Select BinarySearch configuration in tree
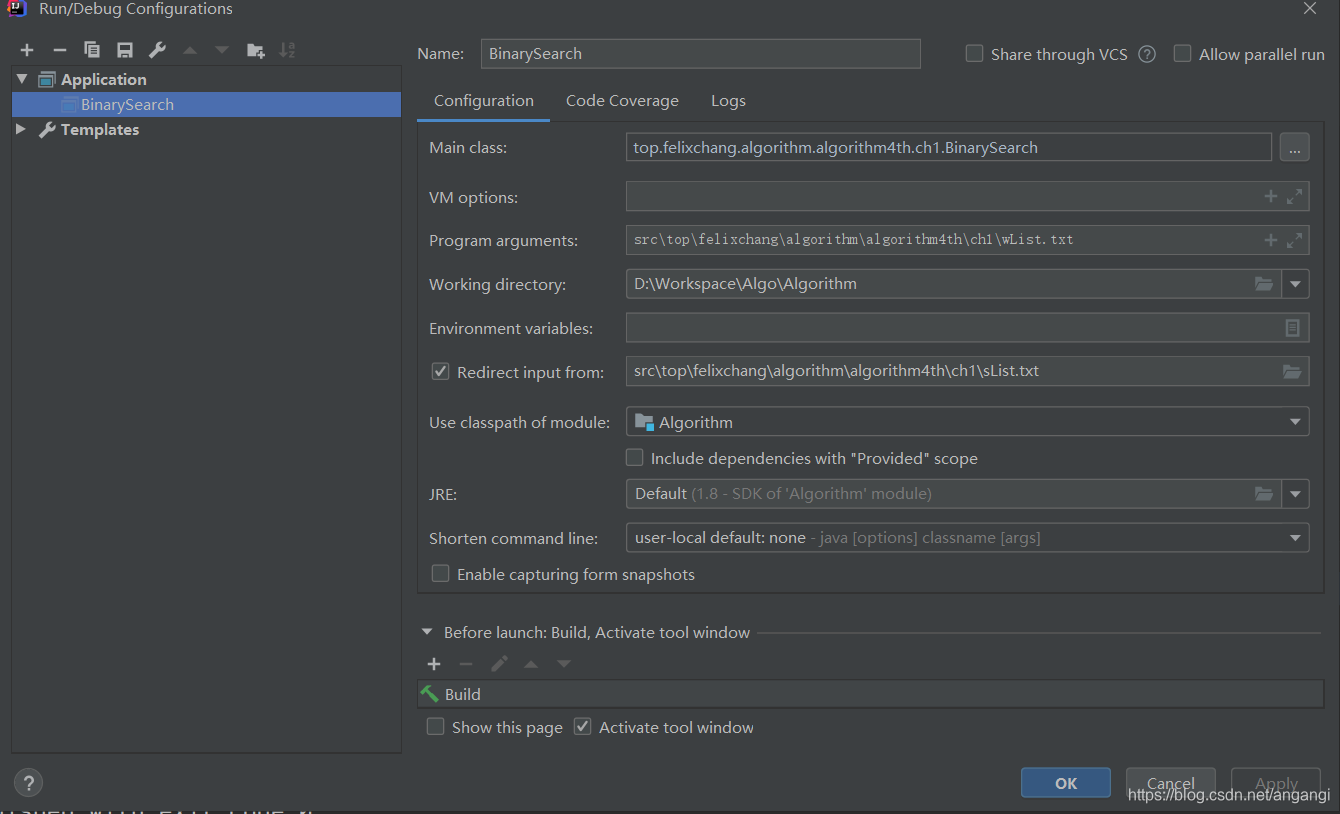Image resolution: width=1340 pixels, height=814 pixels. (x=206, y=104)
